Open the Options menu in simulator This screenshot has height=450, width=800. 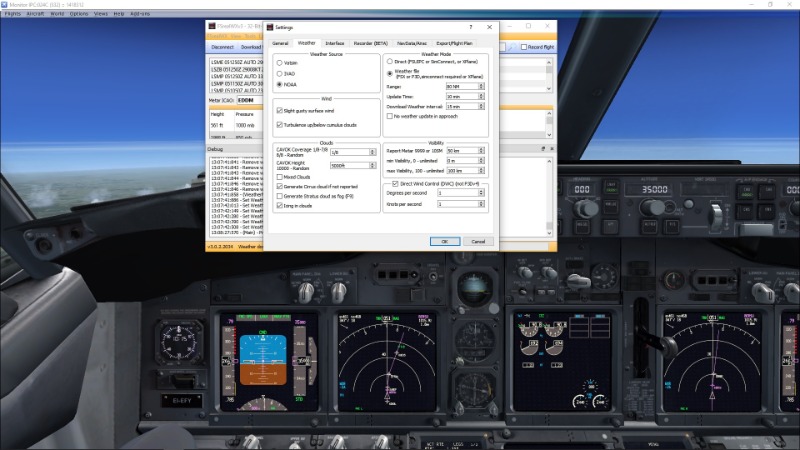tap(79, 14)
